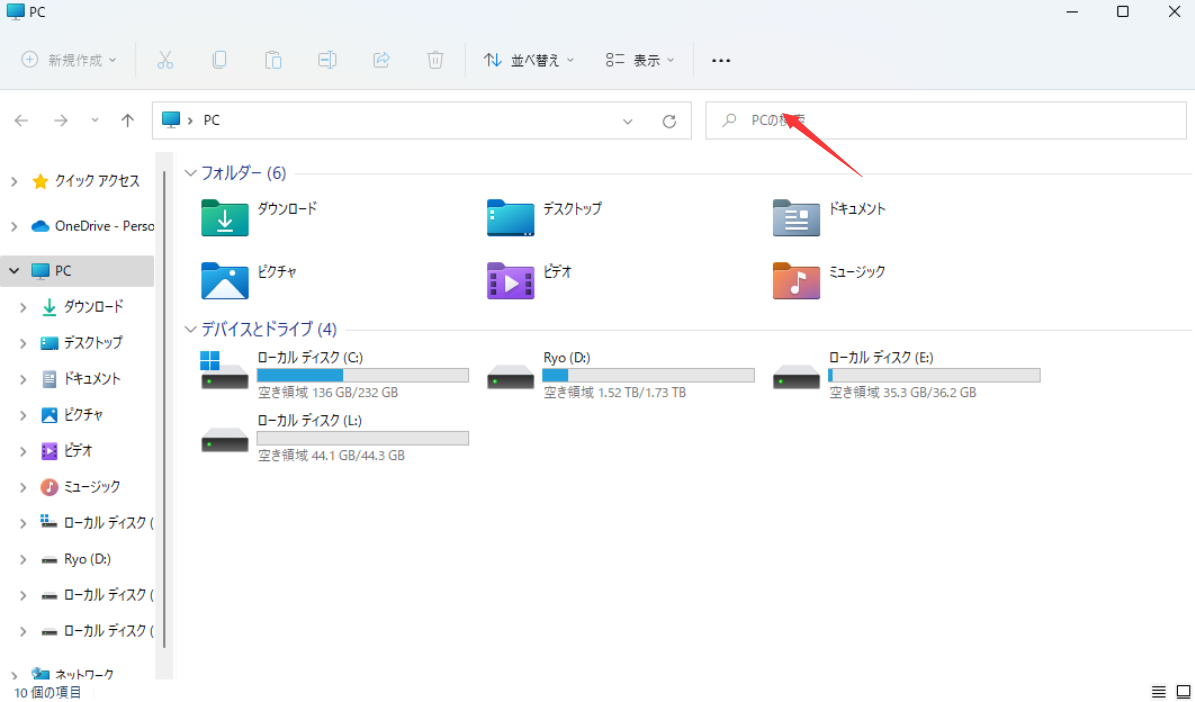Screen dimensions: 1195x702
Task: Click the Copy icon on the toolbar
Action: [x=219, y=59]
